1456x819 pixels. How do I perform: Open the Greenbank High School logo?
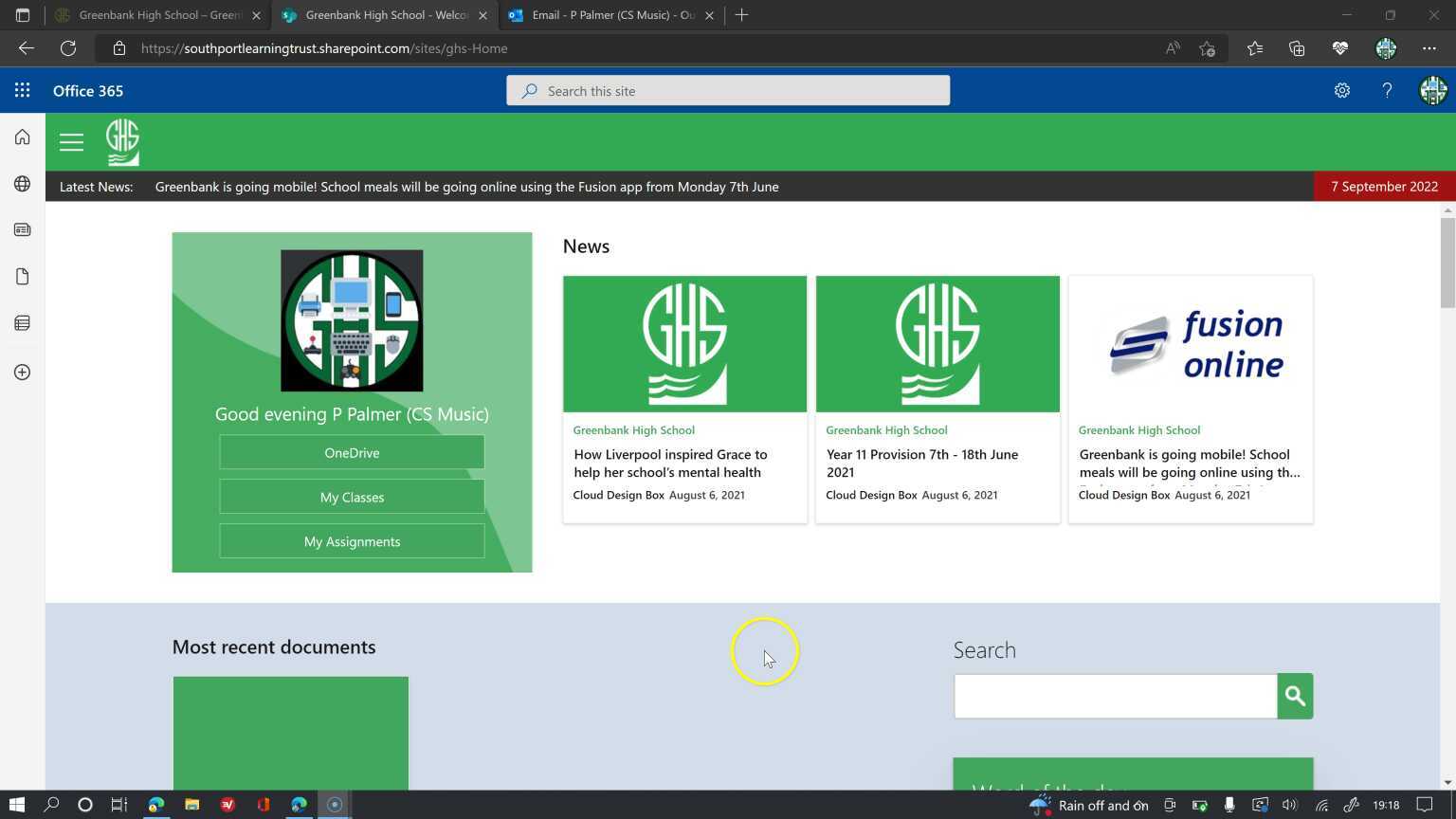pos(122,141)
